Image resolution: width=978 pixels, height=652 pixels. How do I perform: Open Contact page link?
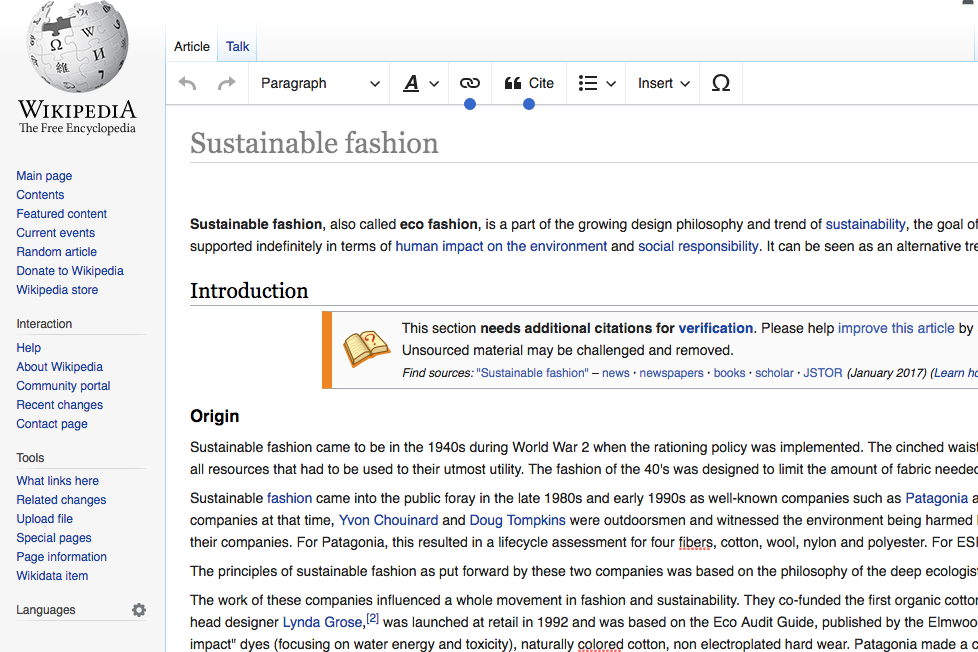coord(52,424)
